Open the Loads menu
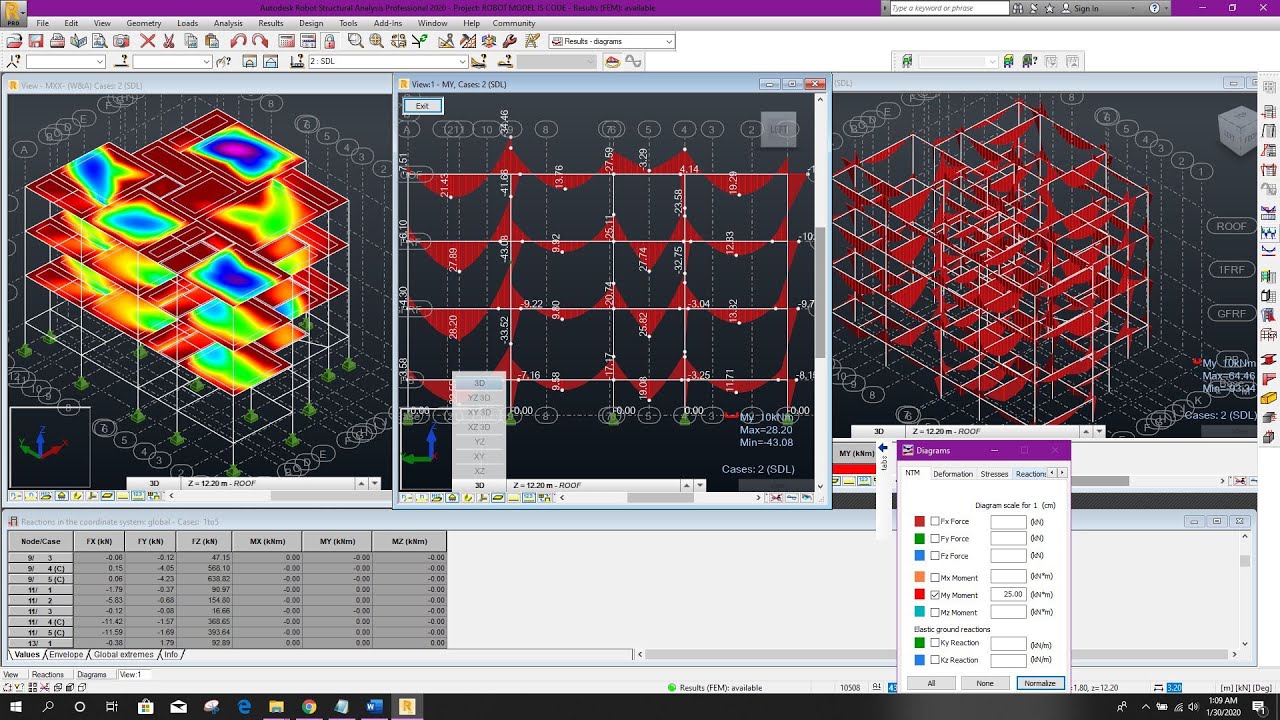 pyautogui.click(x=187, y=23)
